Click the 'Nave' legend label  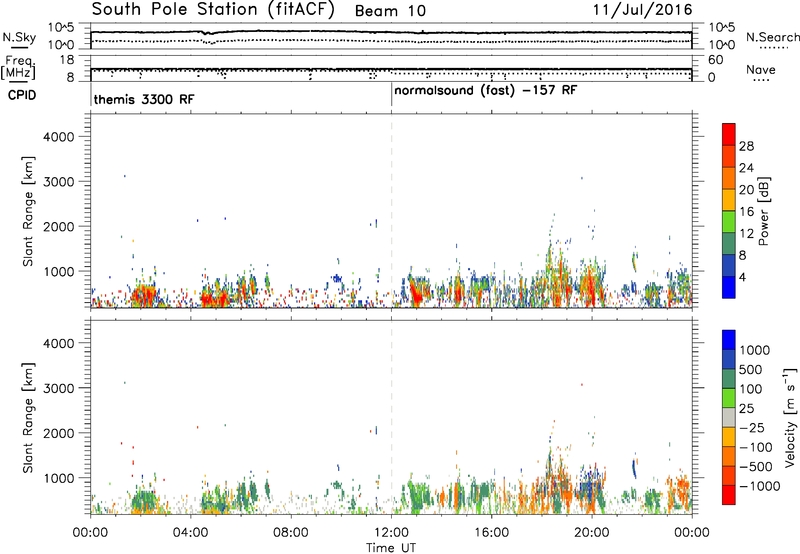(x=761, y=70)
